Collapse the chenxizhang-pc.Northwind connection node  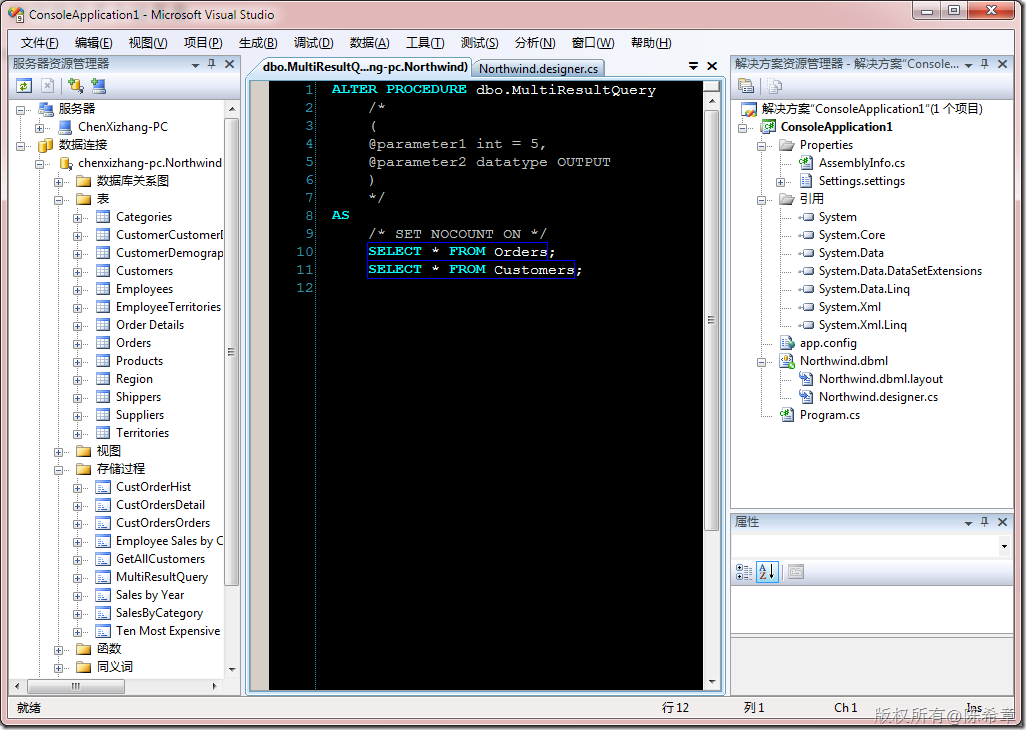click(39, 164)
